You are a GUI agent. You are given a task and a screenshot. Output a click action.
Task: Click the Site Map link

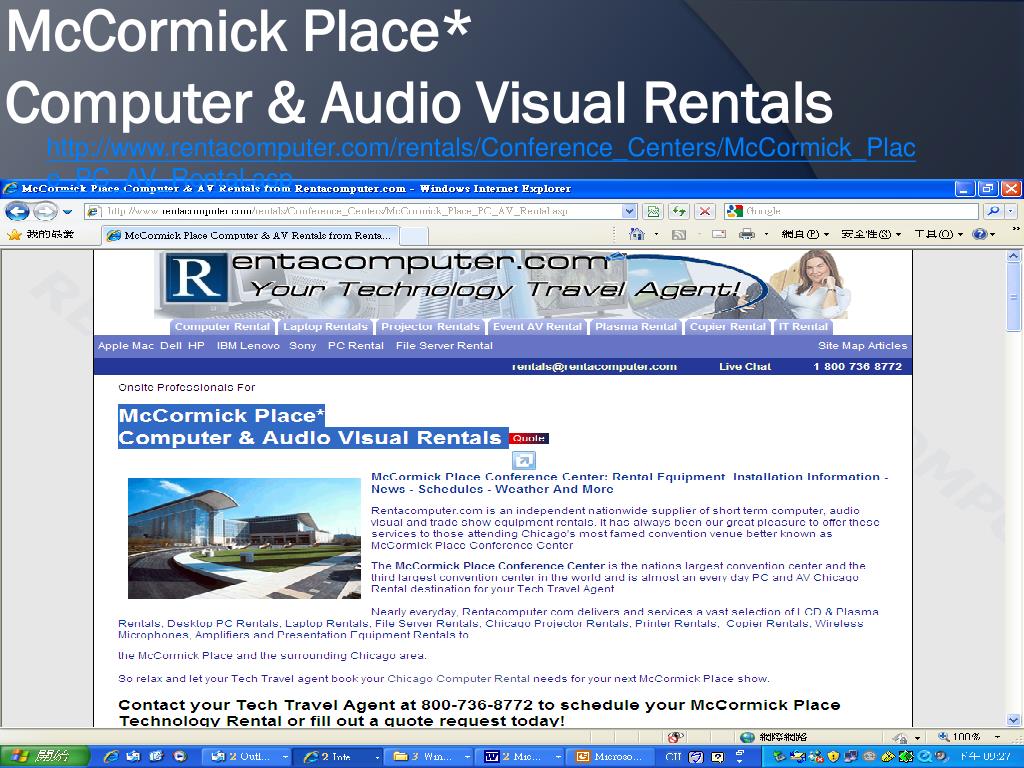click(841, 345)
